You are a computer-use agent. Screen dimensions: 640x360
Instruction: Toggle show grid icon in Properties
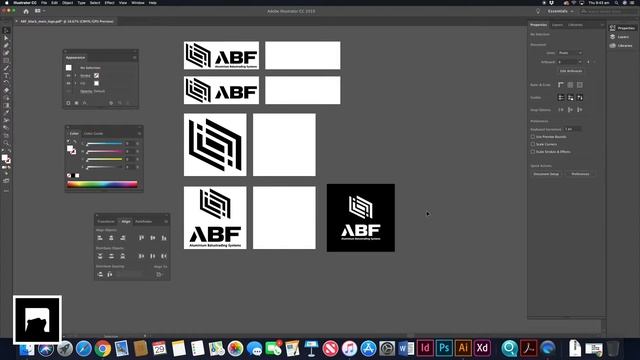(570, 85)
